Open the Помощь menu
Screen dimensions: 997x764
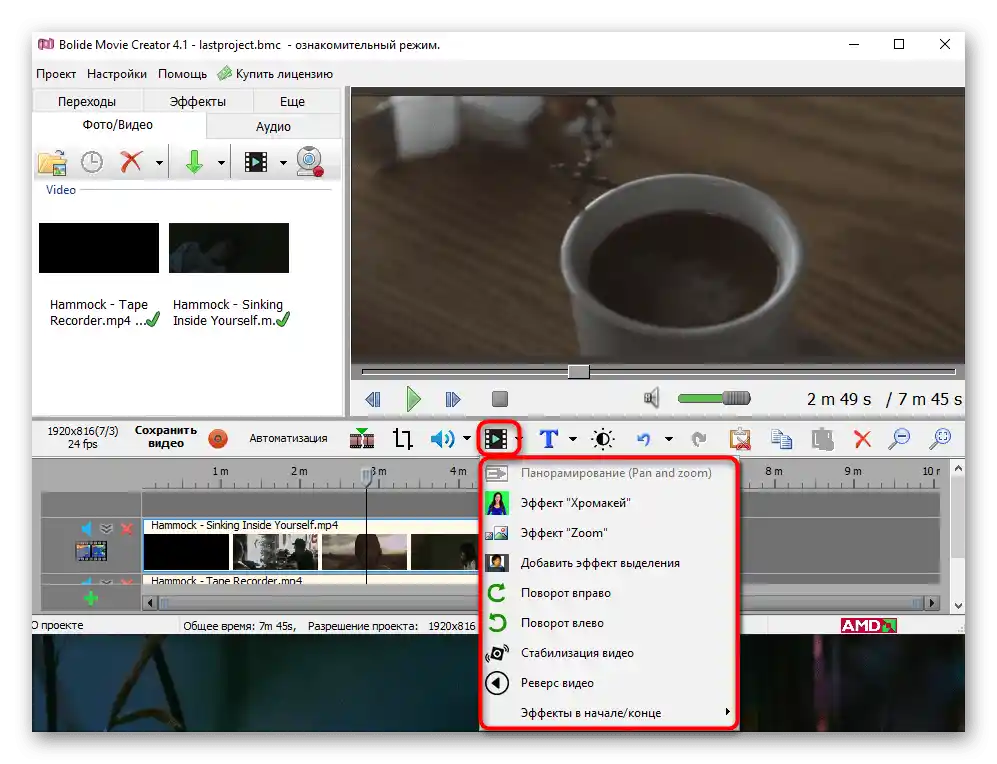pyautogui.click(x=182, y=74)
